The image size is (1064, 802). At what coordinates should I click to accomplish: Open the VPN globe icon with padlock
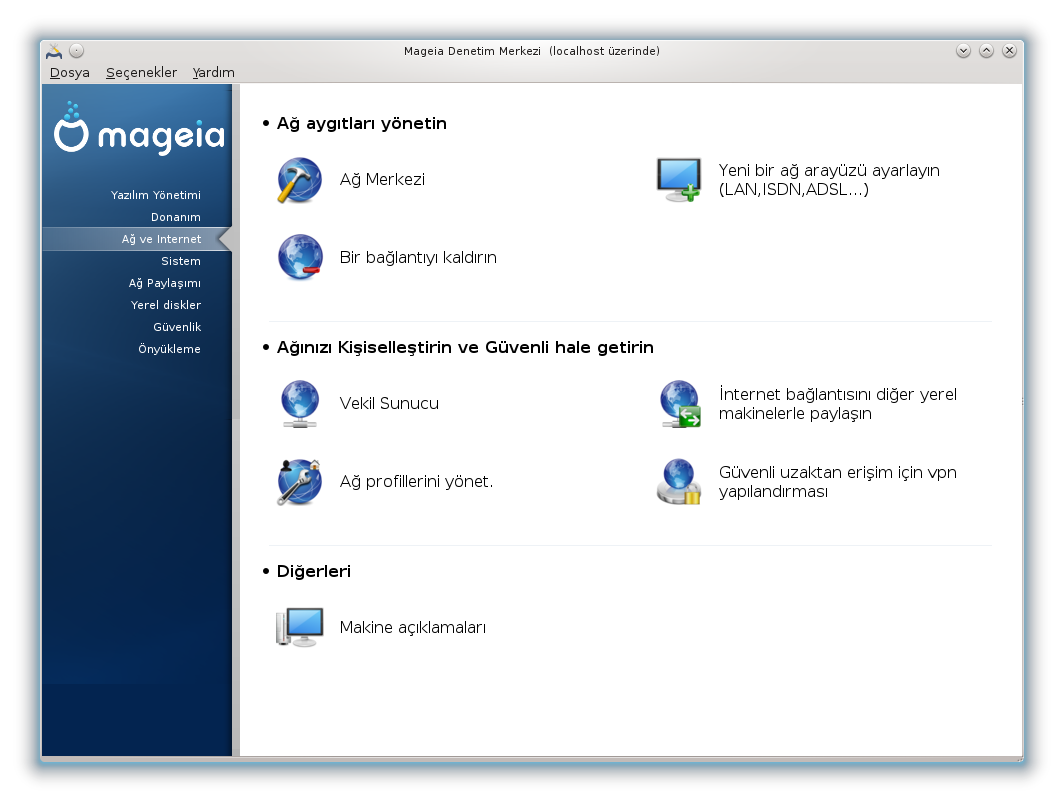click(679, 482)
